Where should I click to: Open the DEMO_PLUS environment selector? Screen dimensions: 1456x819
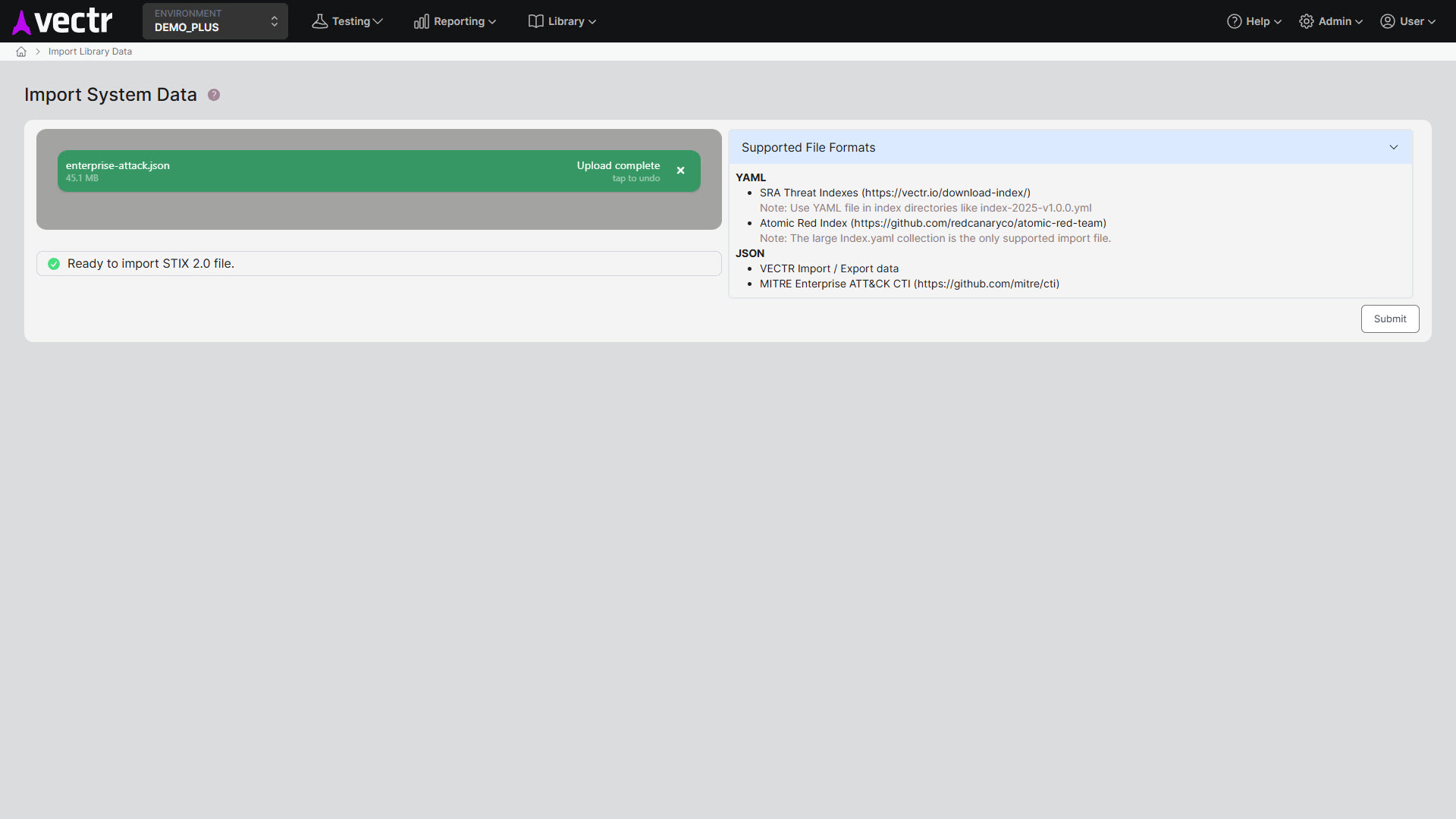click(x=215, y=21)
